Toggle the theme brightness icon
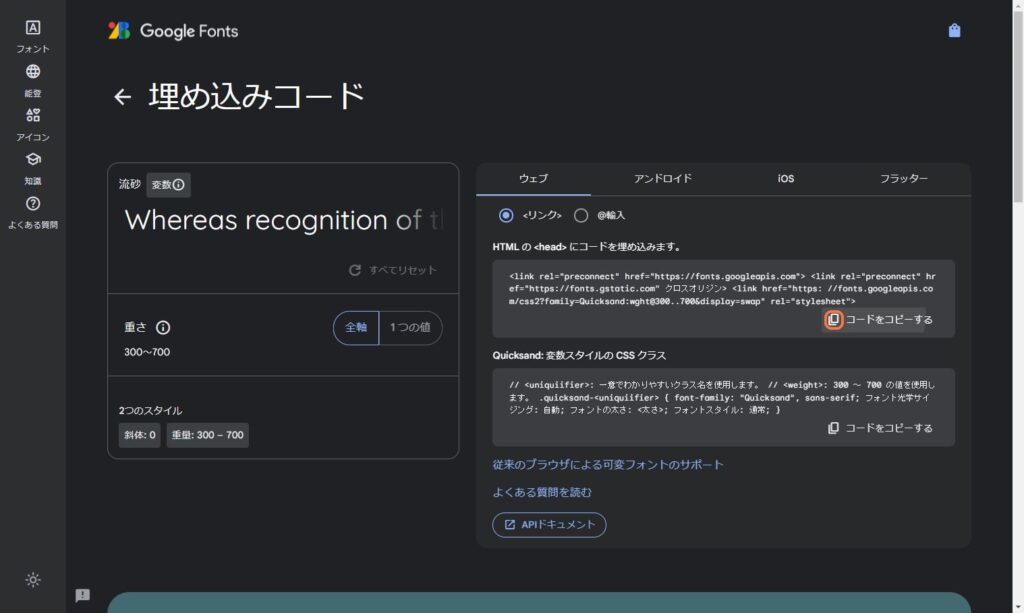The image size is (1024, 613). 33,580
